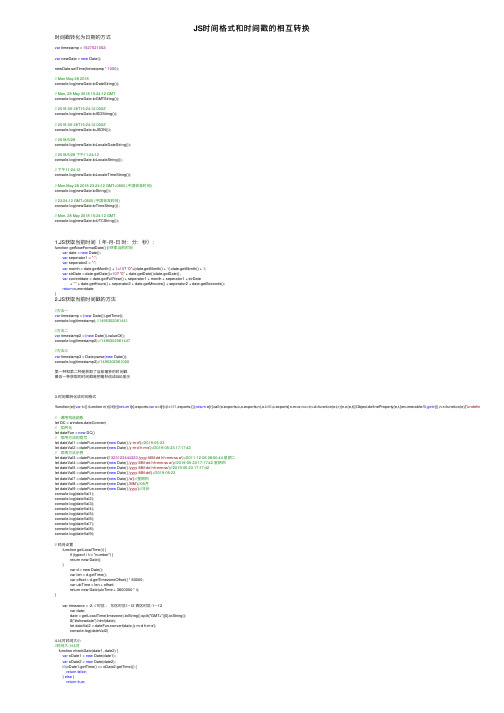The width and height of the screenshot is (504, 713).
Task: Click the line "var timestamp3 = Date.parse(new Date());"
Action: click(91, 356)
